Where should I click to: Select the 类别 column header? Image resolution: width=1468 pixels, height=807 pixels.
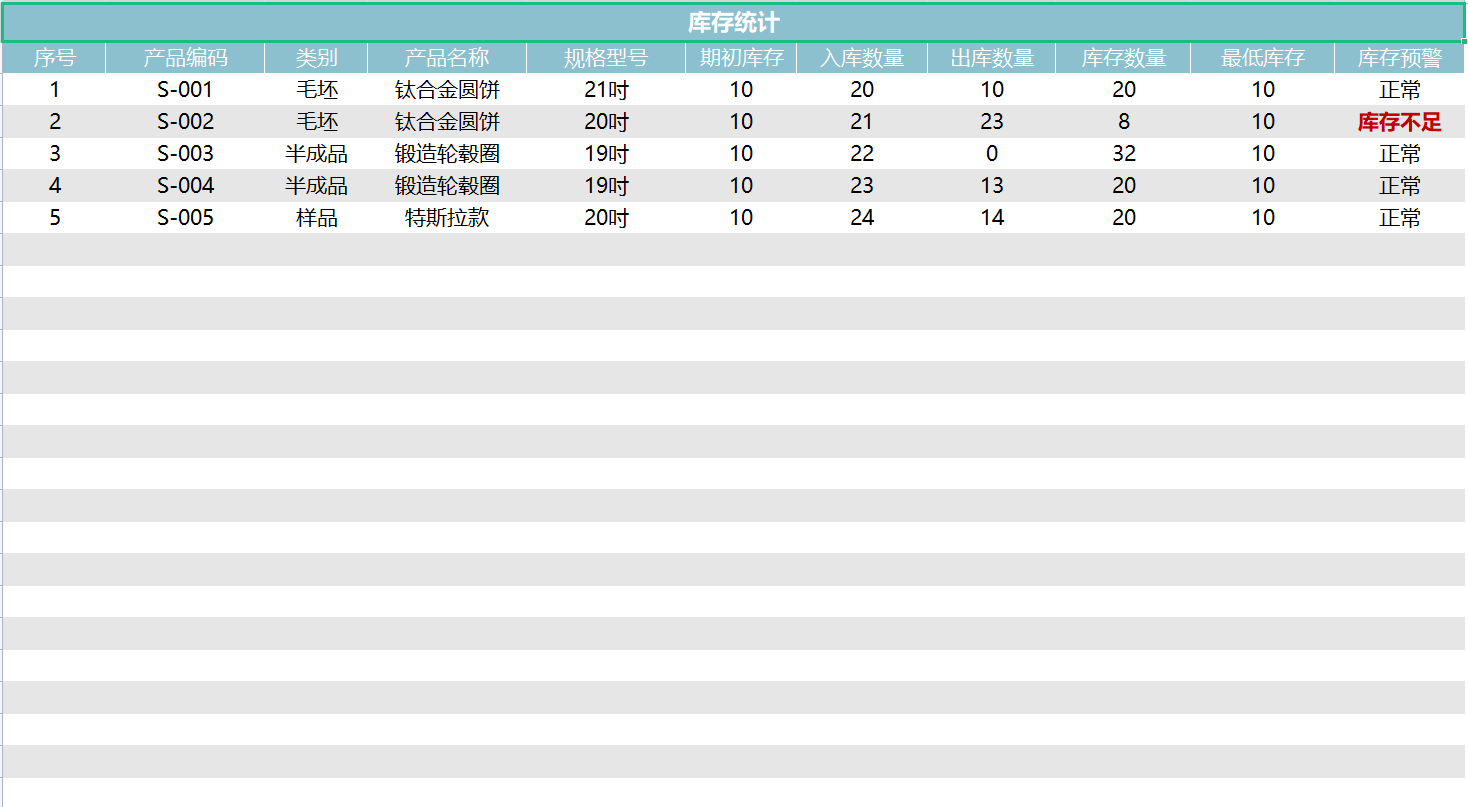pyautogui.click(x=316, y=58)
